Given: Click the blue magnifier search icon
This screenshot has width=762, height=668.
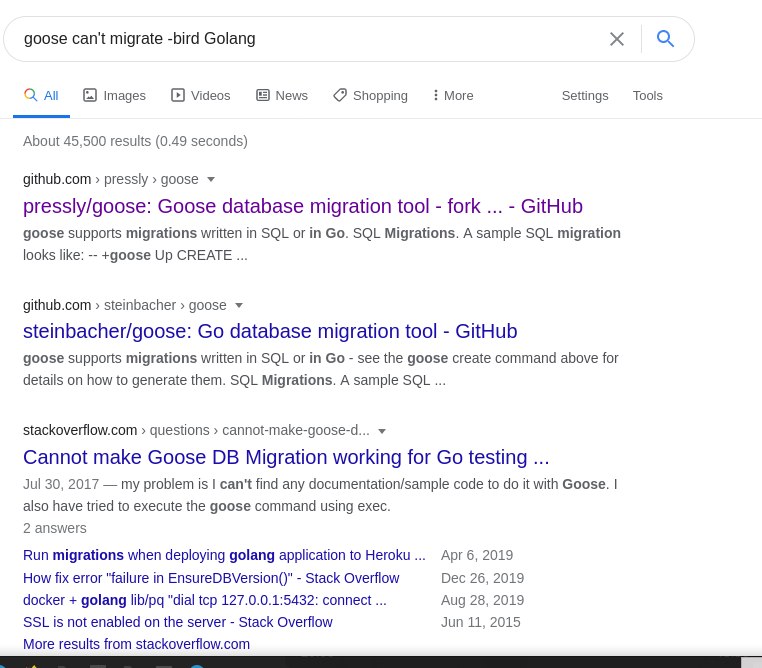Looking at the screenshot, I should tap(665, 38).
